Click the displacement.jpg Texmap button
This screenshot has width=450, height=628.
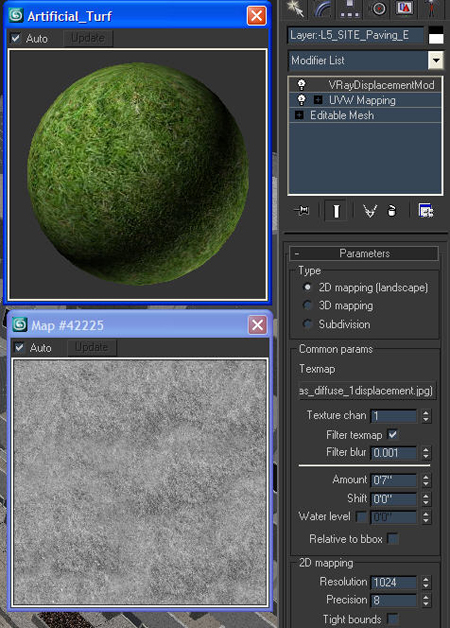(367, 390)
